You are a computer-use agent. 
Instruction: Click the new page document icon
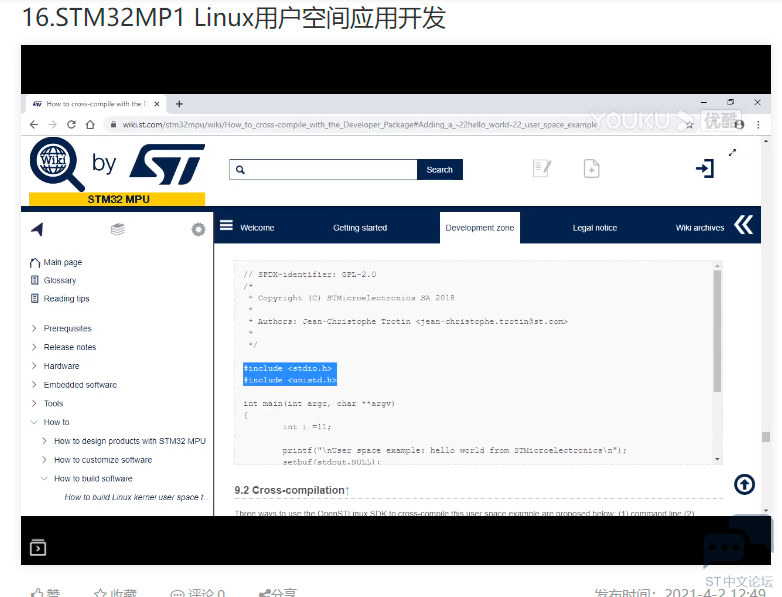pyautogui.click(x=591, y=169)
